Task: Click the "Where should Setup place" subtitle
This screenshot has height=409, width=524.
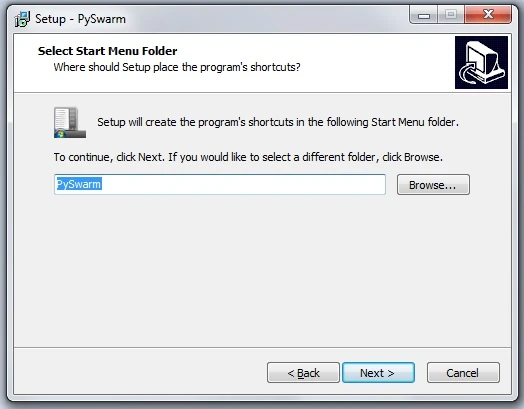Action: [177, 67]
